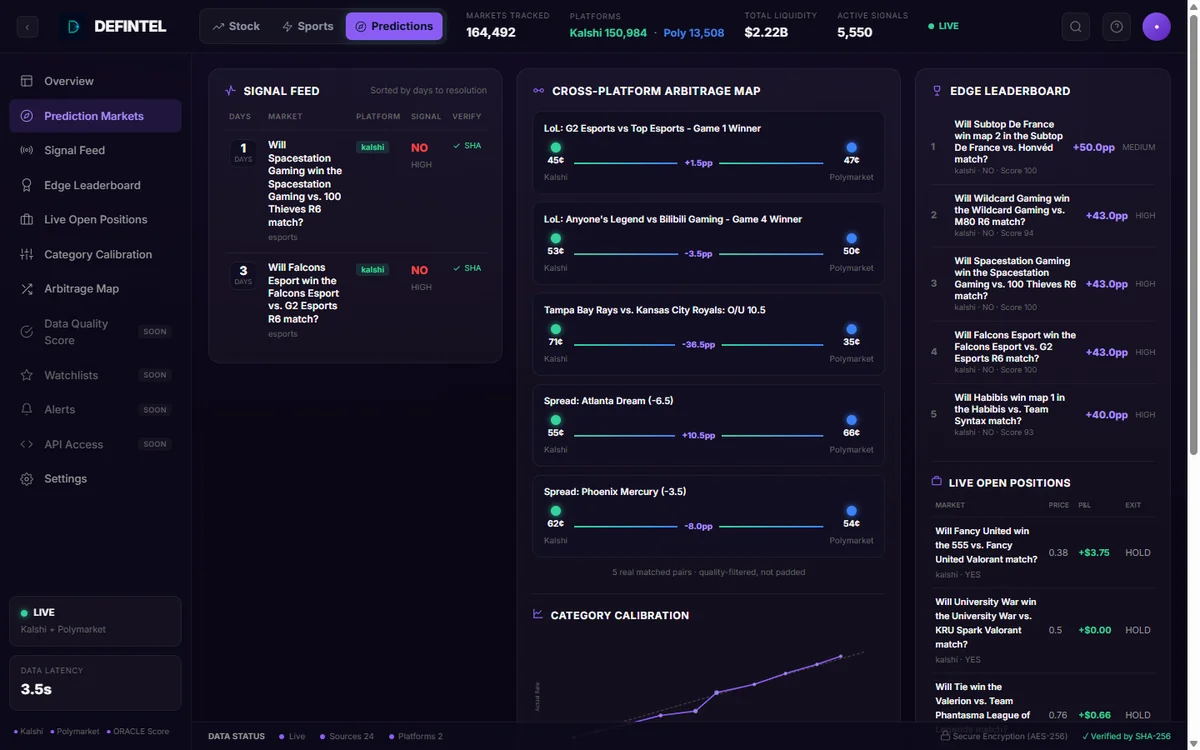Screen dimensions: 1200x750
Task: Open Signal Feed in the sidebar
Action: (95, 150)
